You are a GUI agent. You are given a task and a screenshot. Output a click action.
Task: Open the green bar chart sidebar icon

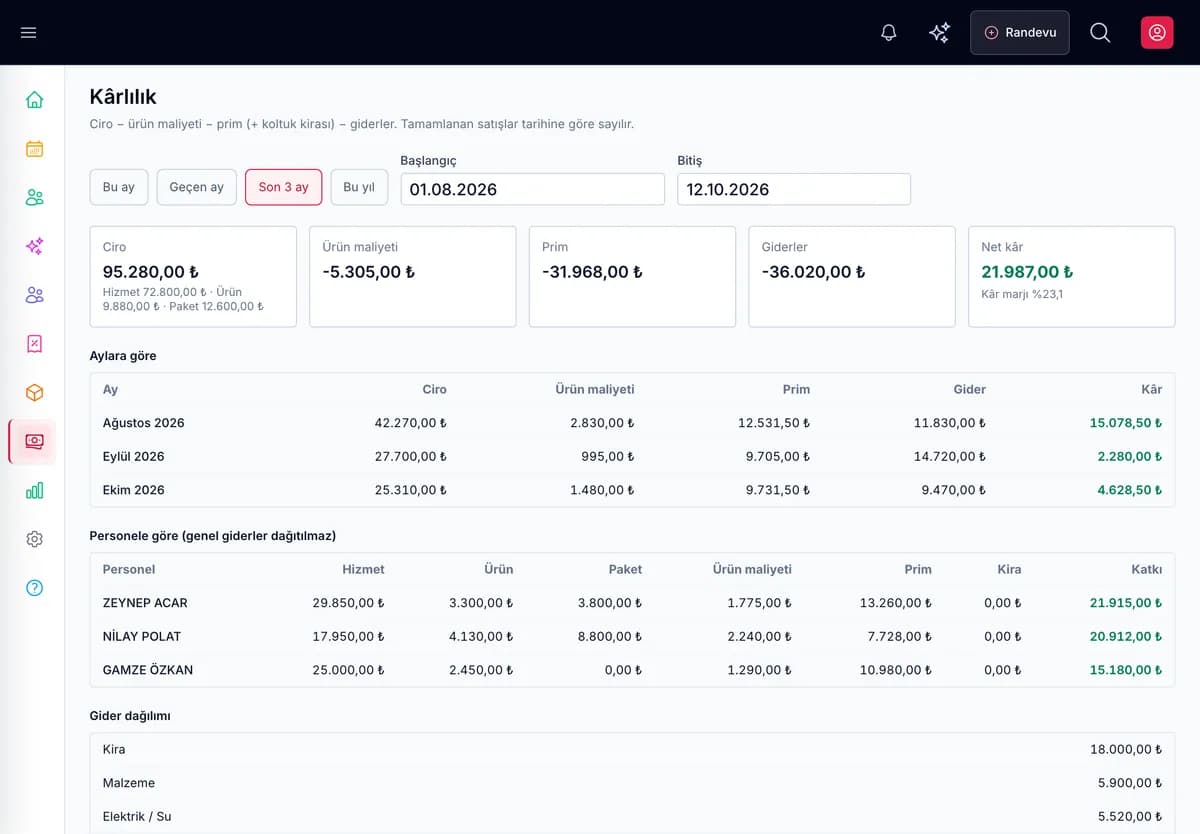[x=34, y=491]
